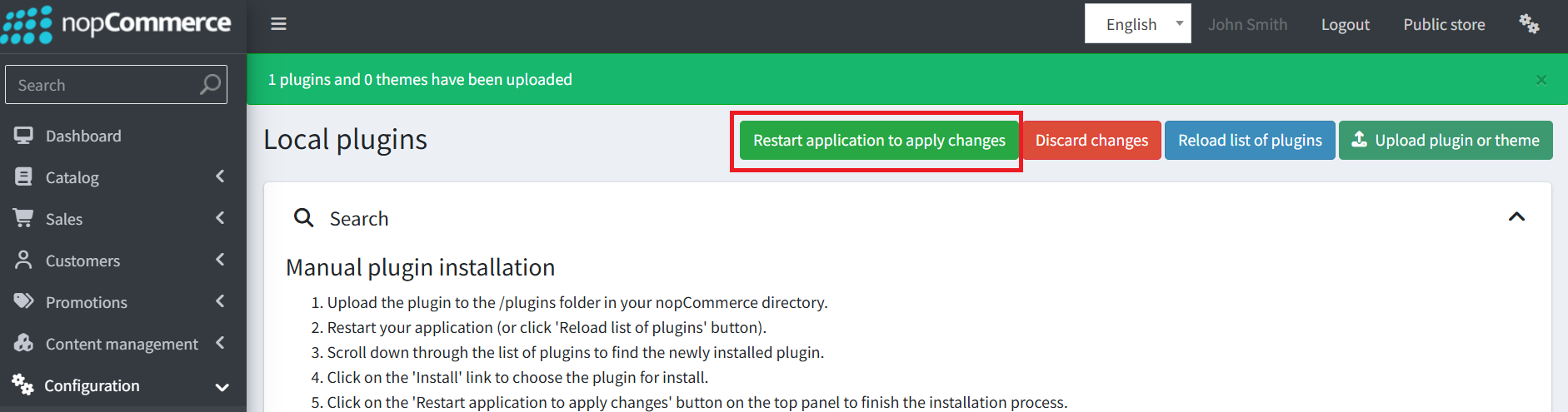Open the Content management menu item
Image resolution: width=1568 pixels, height=412 pixels.
pos(123,344)
